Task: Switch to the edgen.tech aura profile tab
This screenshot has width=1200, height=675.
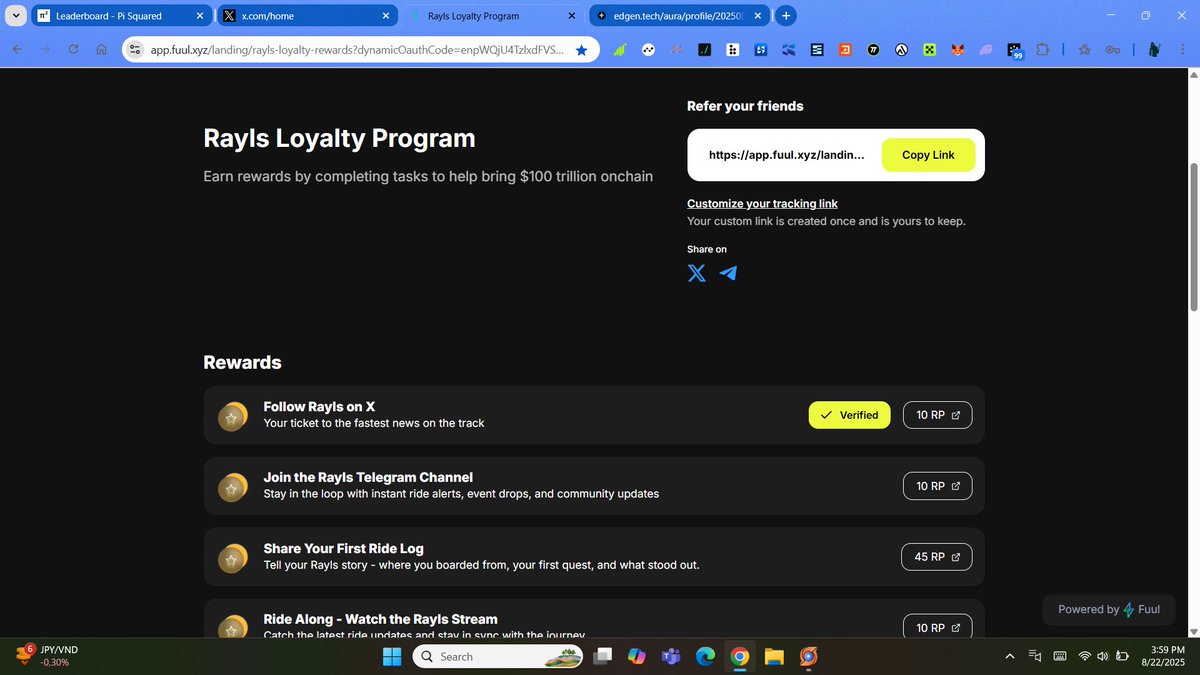Action: click(x=680, y=16)
